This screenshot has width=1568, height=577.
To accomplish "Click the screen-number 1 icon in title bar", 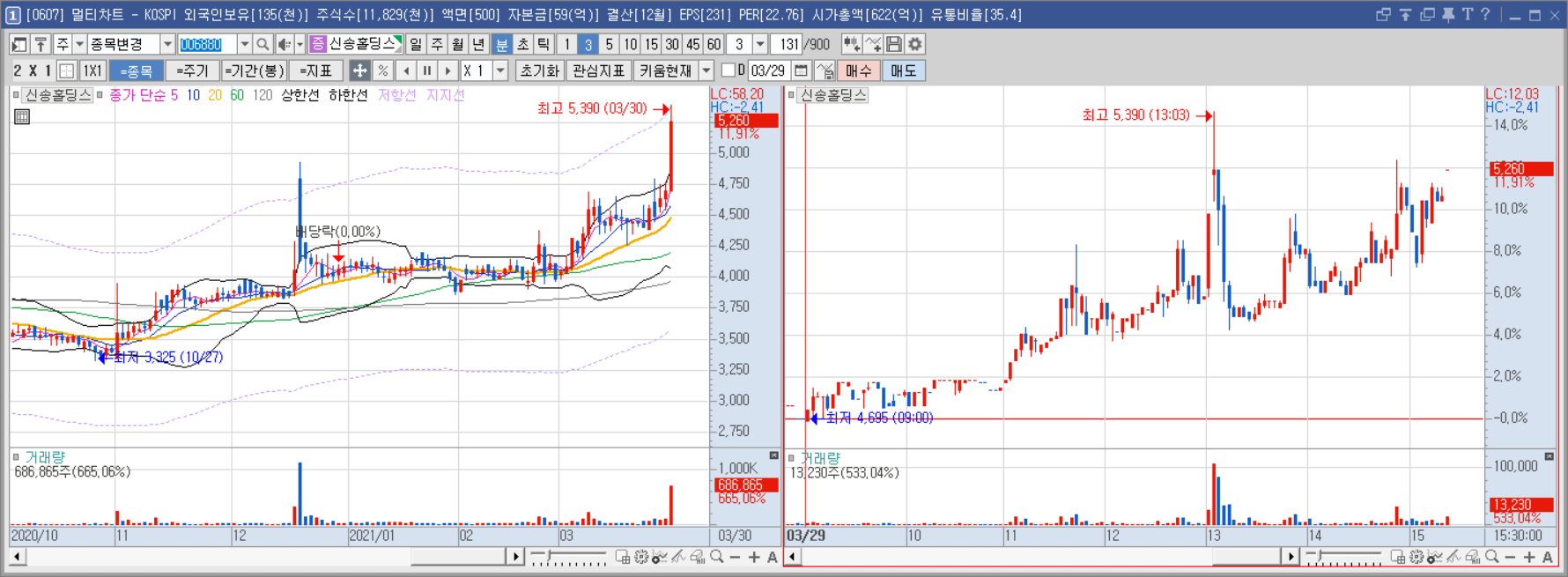I will pos(13,15).
